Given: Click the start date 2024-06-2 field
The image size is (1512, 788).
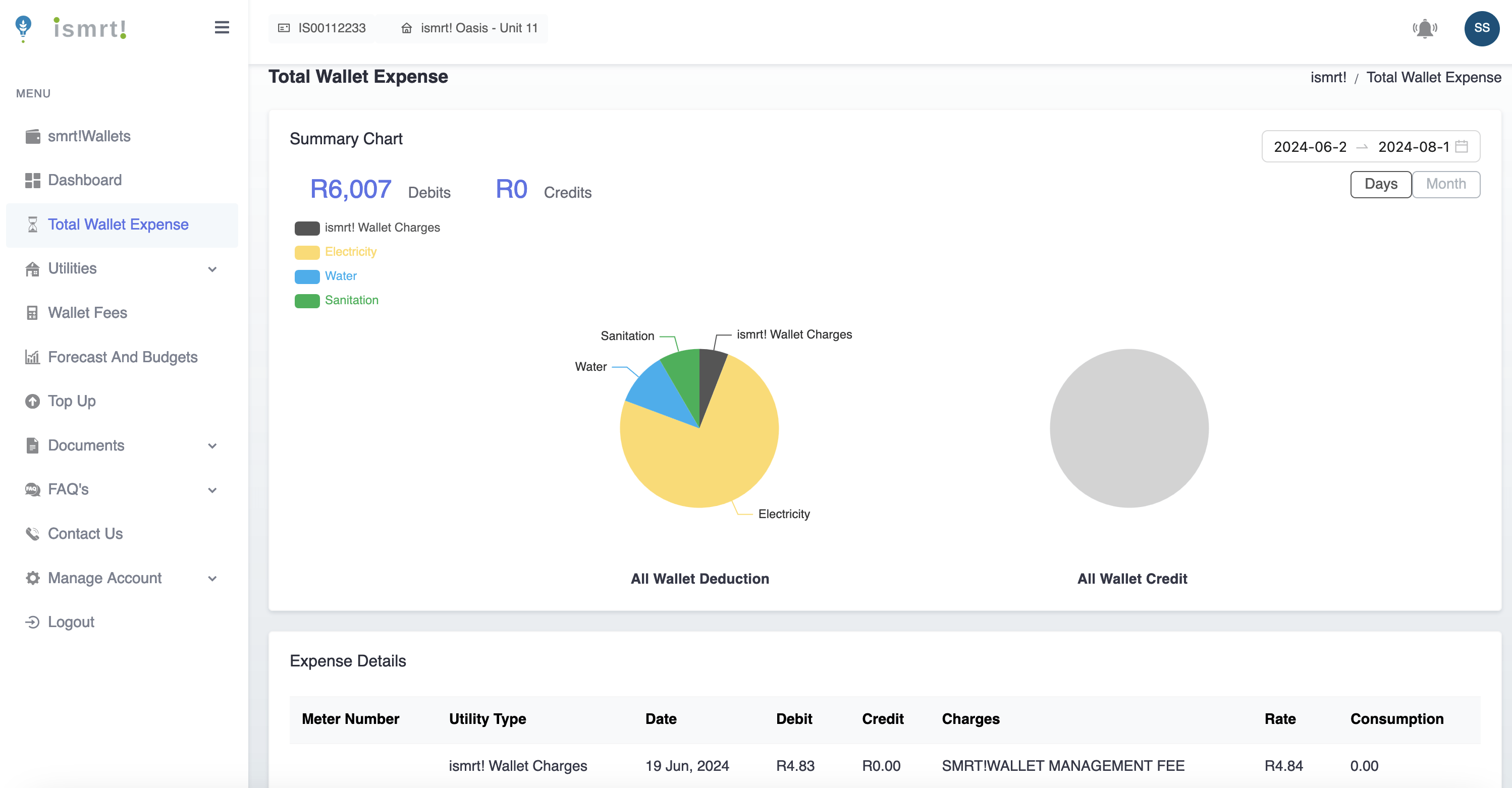Looking at the screenshot, I should (1310, 147).
